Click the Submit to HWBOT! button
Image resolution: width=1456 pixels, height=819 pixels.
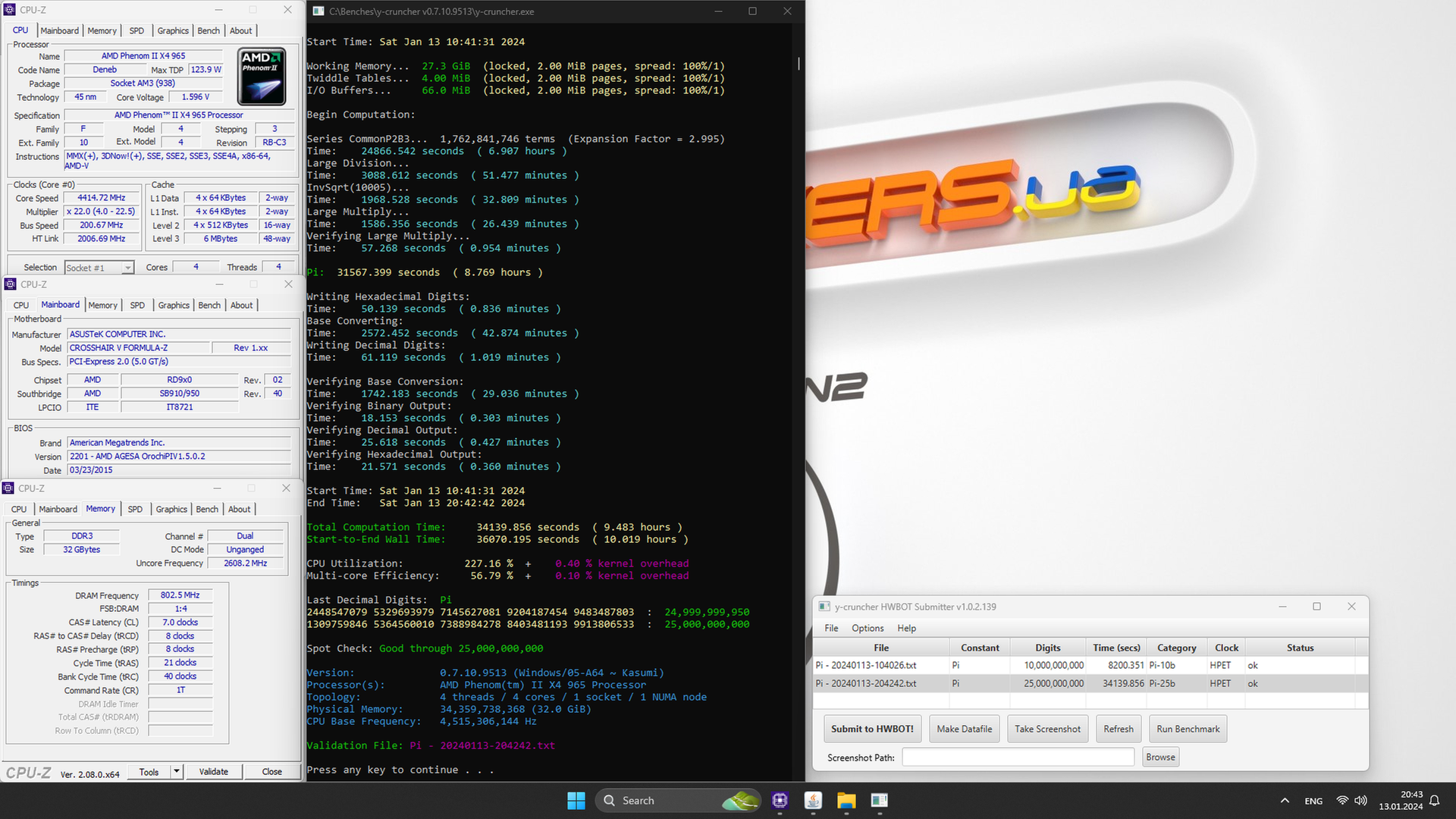[x=872, y=729]
